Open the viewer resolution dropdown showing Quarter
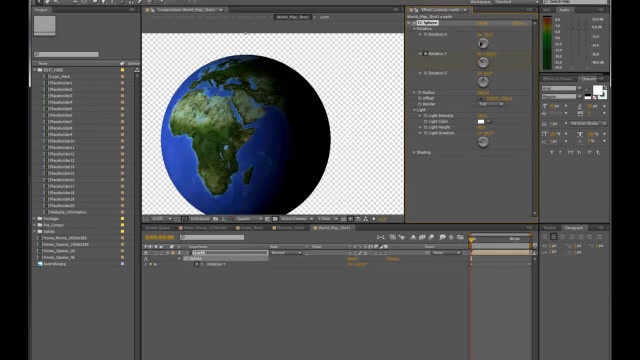 (x=249, y=219)
